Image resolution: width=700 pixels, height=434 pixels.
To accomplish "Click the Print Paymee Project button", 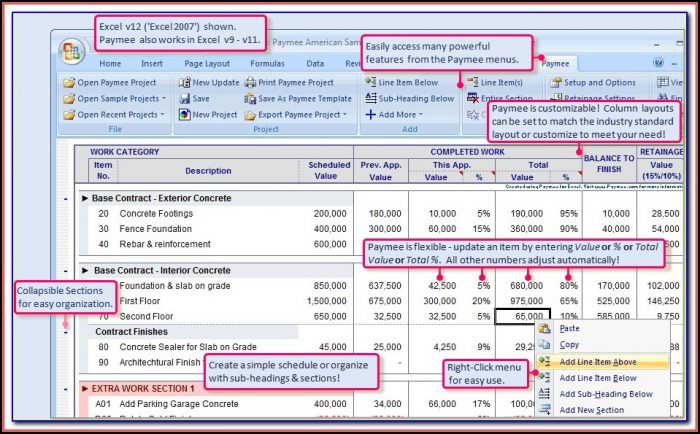I will (x=289, y=83).
